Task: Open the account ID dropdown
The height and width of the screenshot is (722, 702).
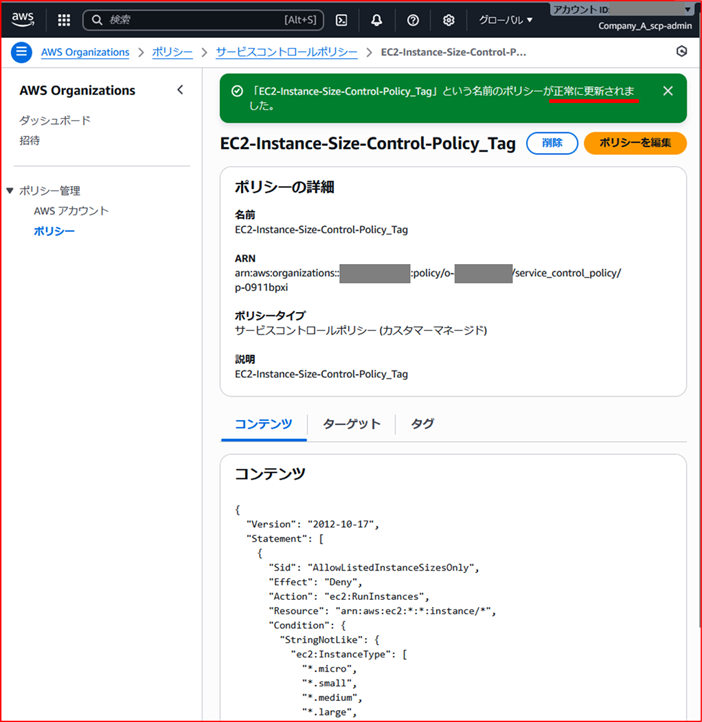Action: click(x=622, y=9)
